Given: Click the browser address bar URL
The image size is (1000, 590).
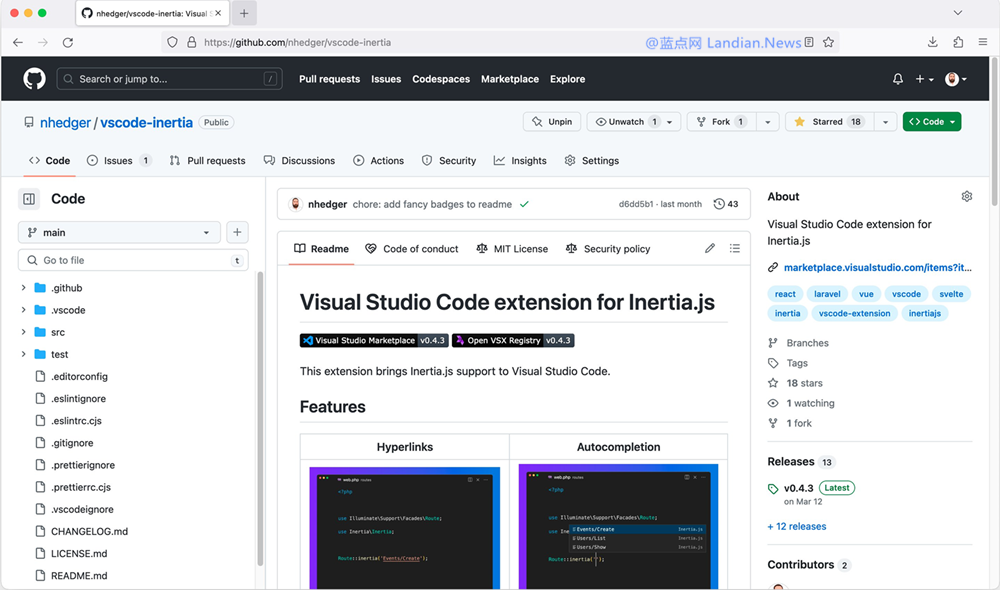Looking at the screenshot, I should coord(297,42).
